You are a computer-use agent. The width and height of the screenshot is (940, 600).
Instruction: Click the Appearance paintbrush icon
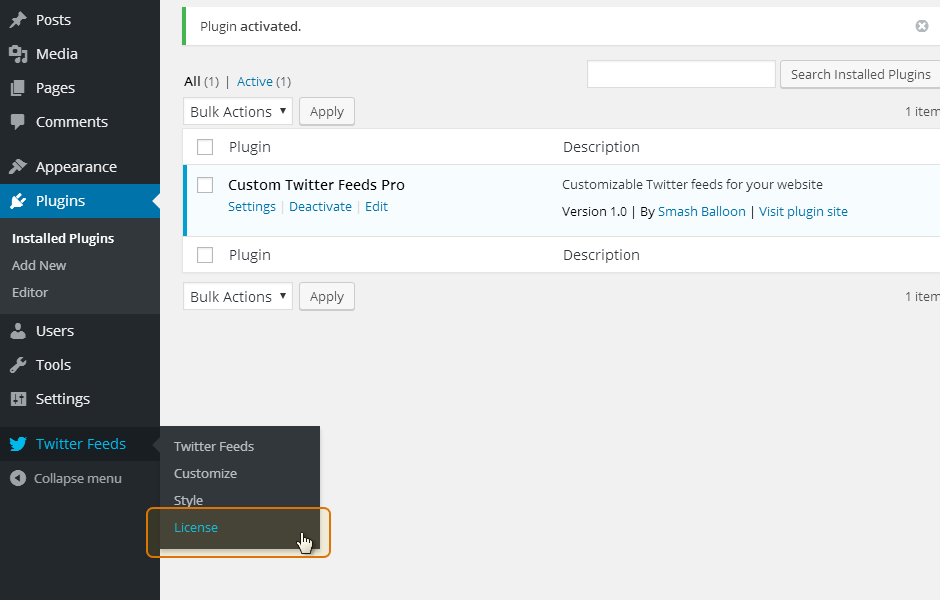18,167
